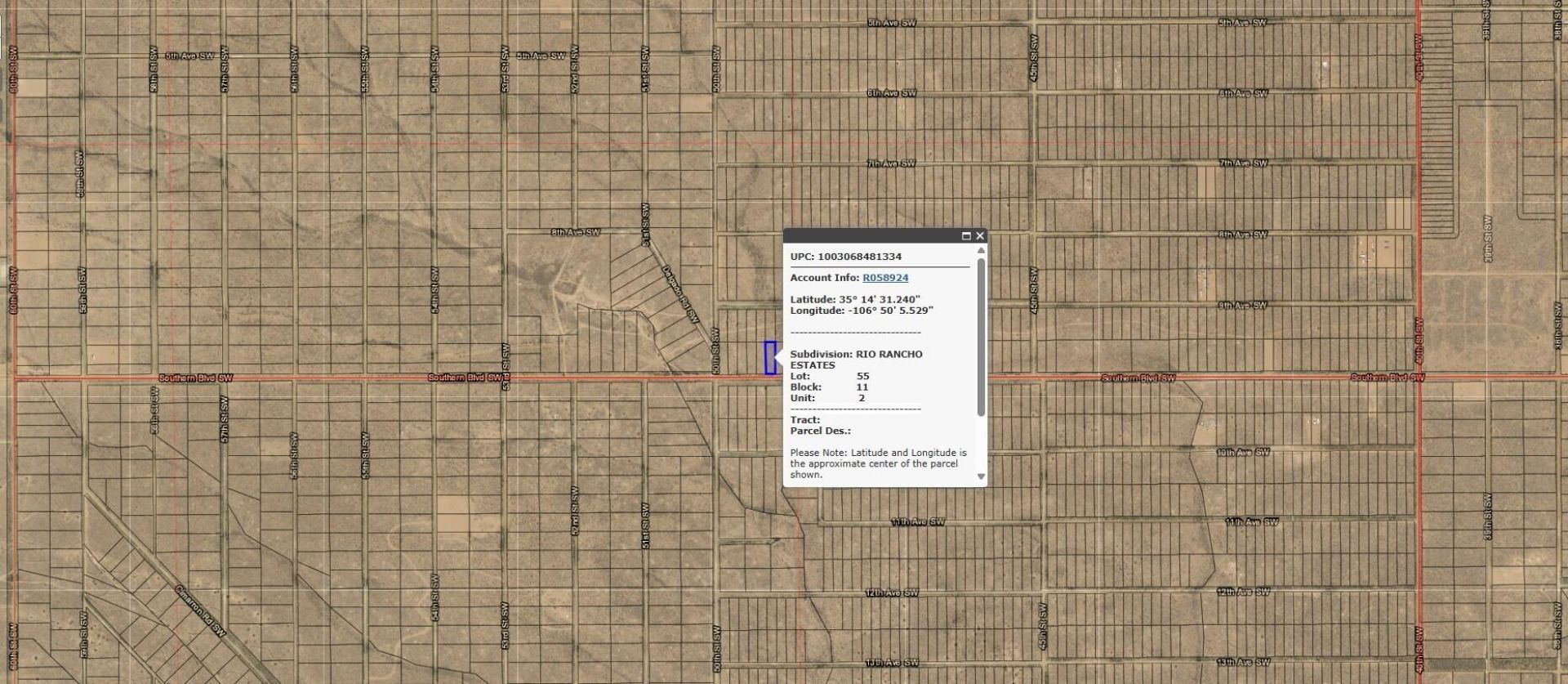Select the blue highlighted parcel on map
Viewport: 1568px width, 684px height.
point(769,358)
